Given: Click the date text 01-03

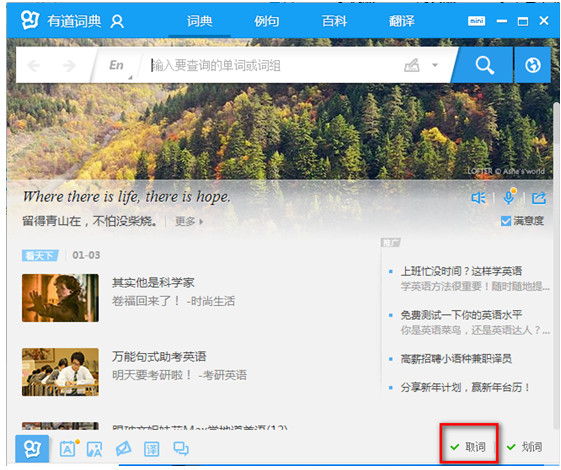Looking at the screenshot, I should point(86,255).
